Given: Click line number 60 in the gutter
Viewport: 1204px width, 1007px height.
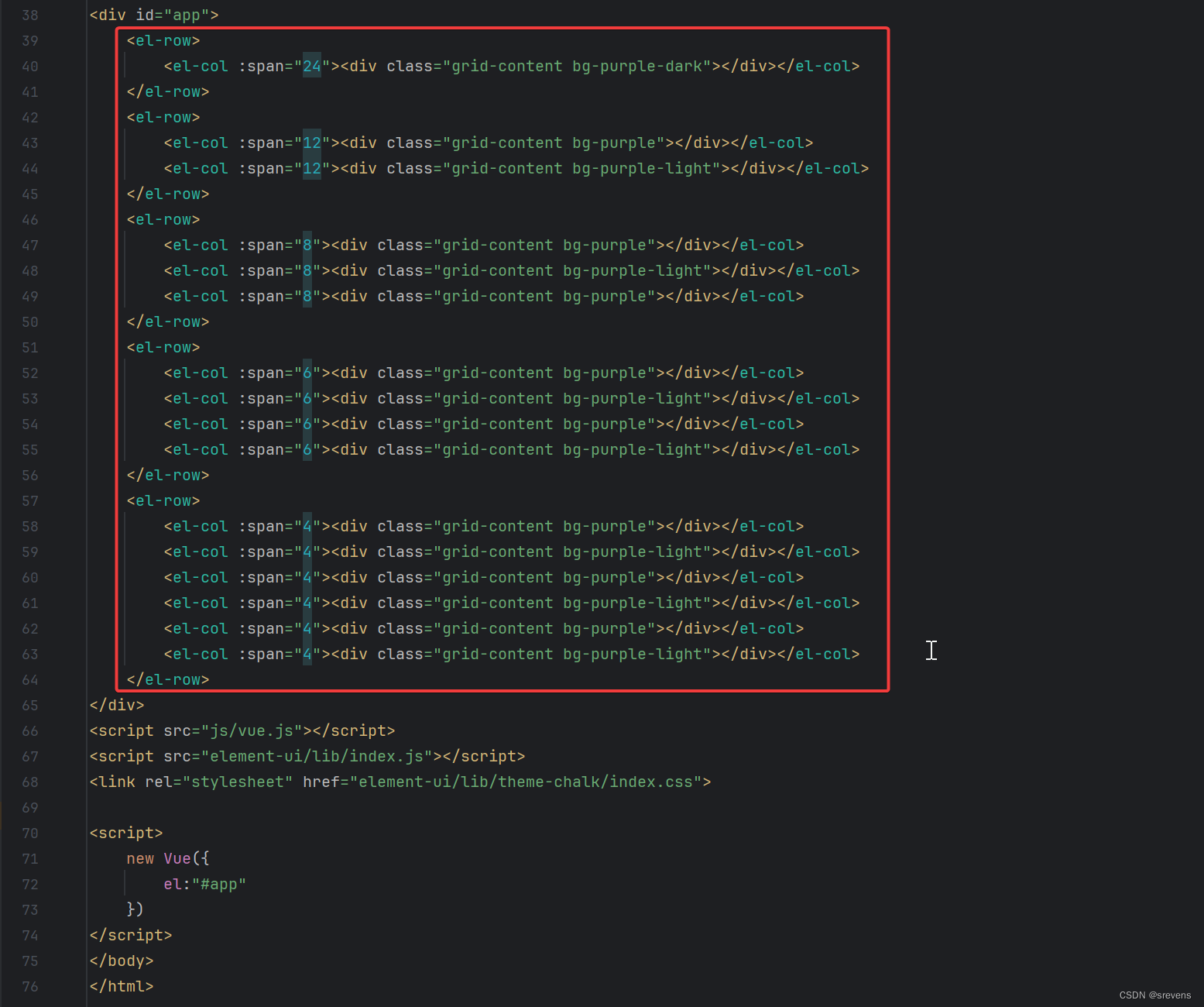Looking at the screenshot, I should [x=29, y=577].
